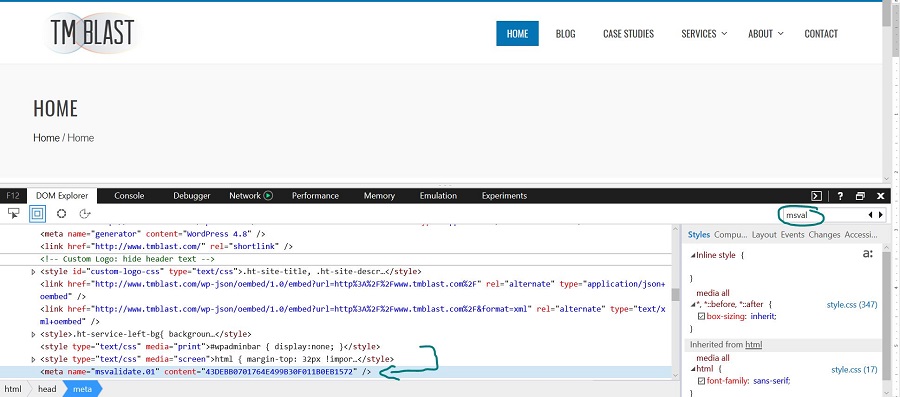Expand the custom-logo-css style node

(x=33, y=271)
